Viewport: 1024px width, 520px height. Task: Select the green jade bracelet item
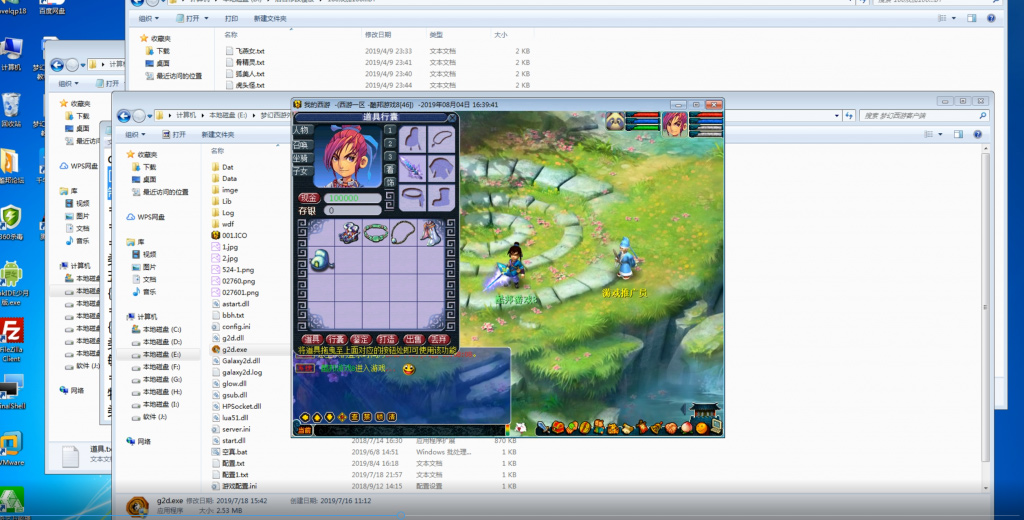tap(376, 233)
